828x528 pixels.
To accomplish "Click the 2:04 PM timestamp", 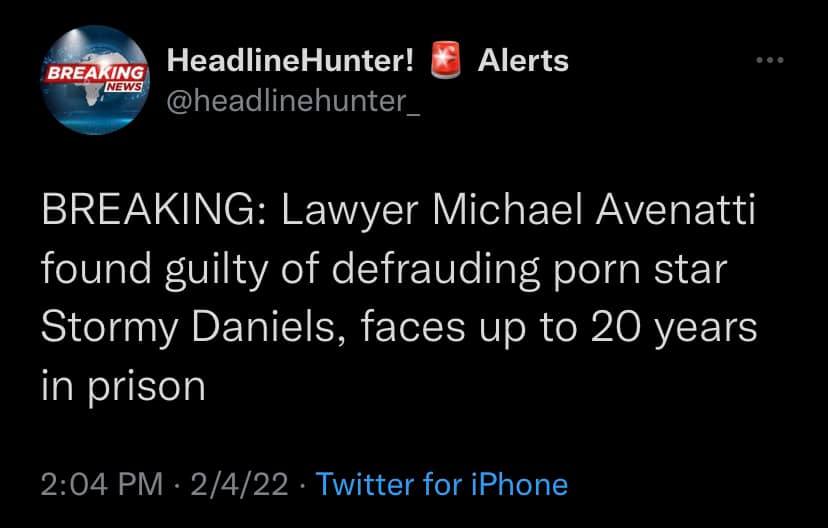I will [x=101, y=485].
